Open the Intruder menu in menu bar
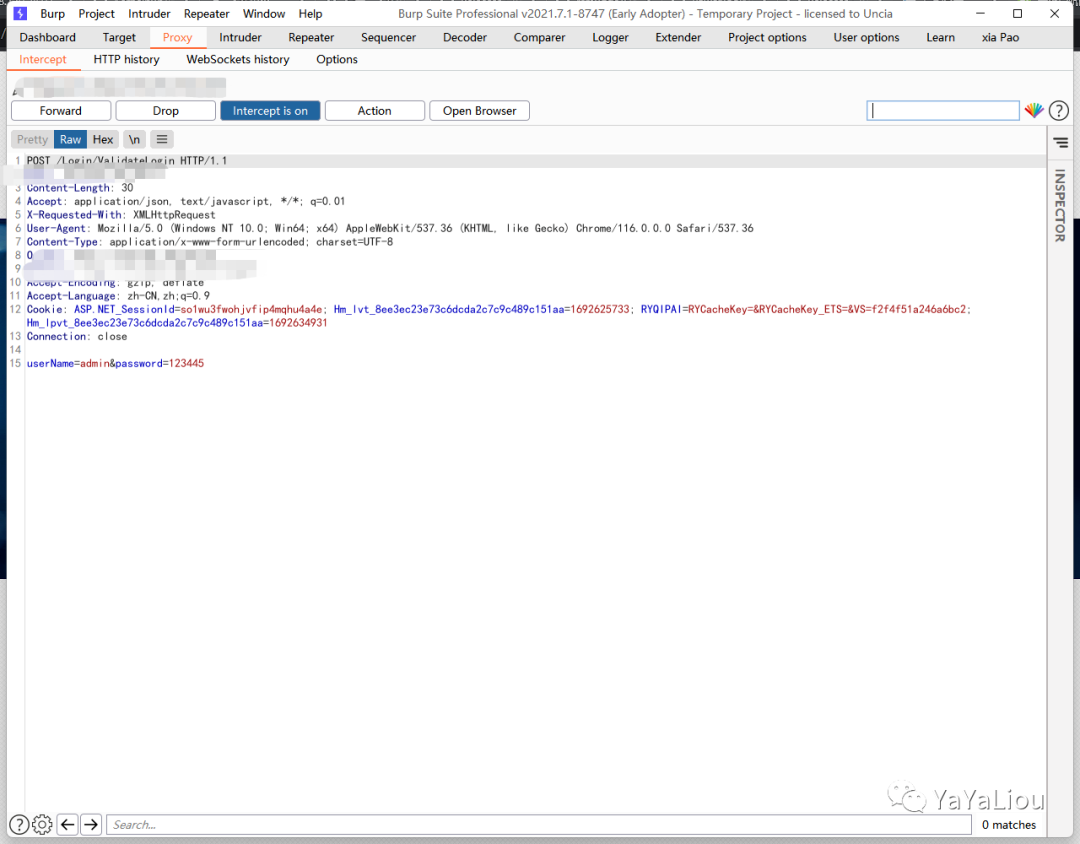Viewport: 1080px width, 844px height. pos(149,14)
